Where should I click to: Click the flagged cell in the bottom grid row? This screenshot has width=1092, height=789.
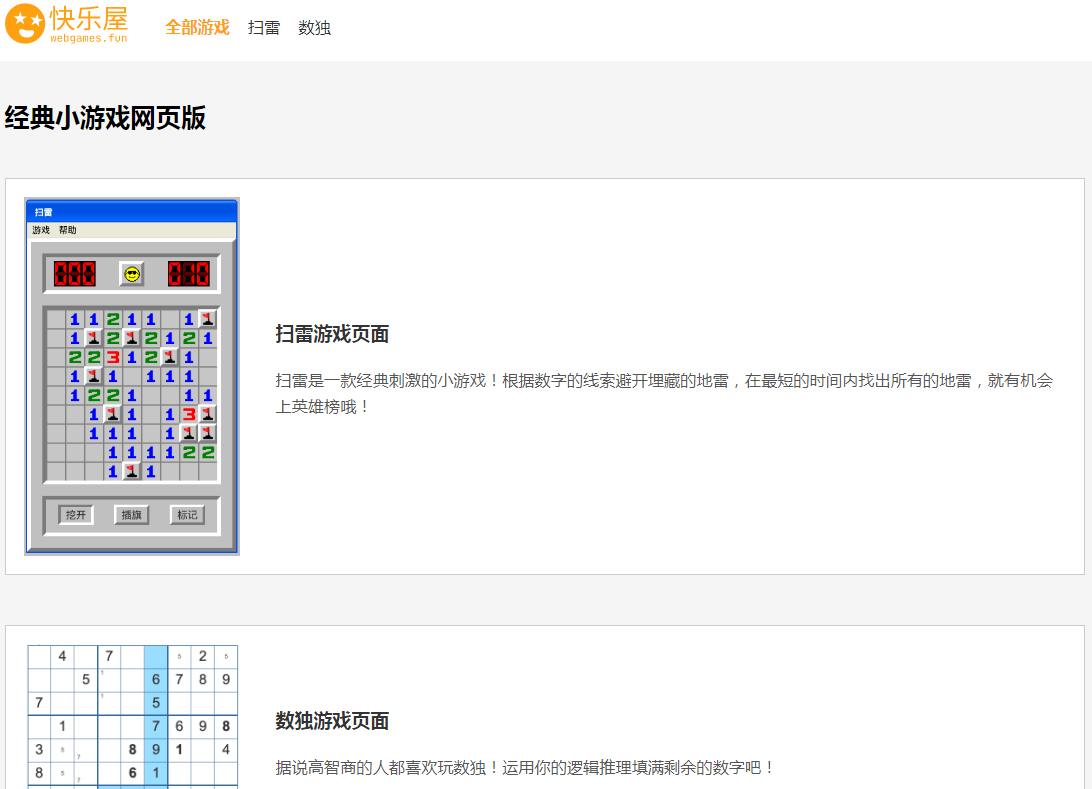coord(131,471)
